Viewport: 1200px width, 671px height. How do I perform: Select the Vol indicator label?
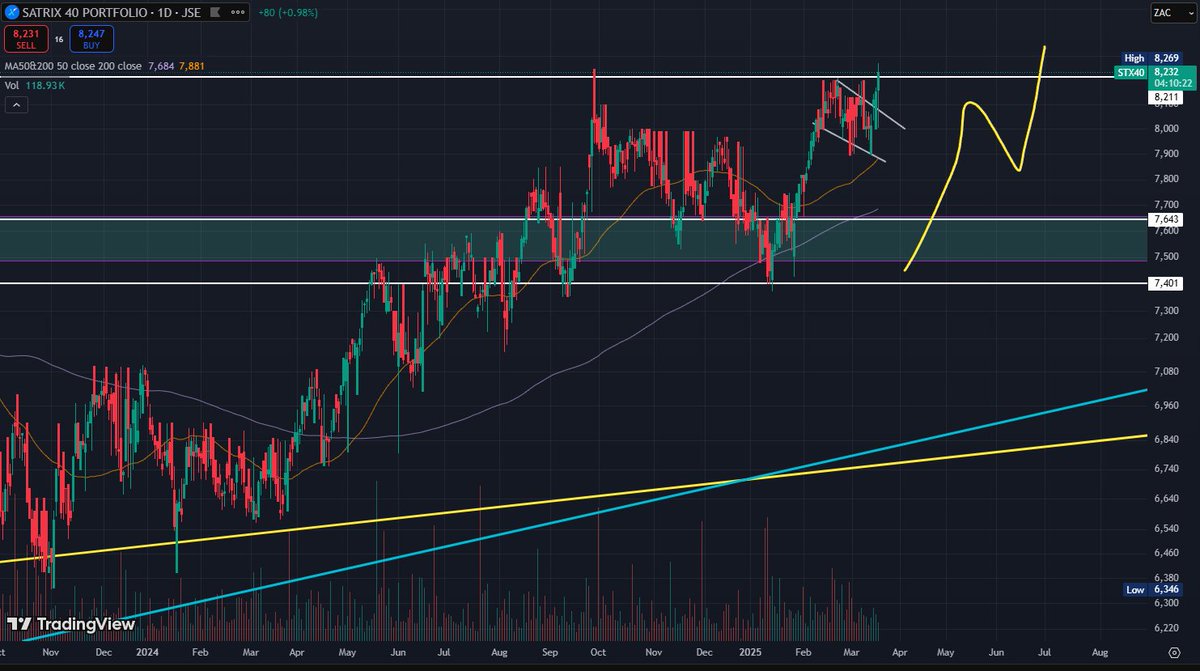[x=13, y=86]
